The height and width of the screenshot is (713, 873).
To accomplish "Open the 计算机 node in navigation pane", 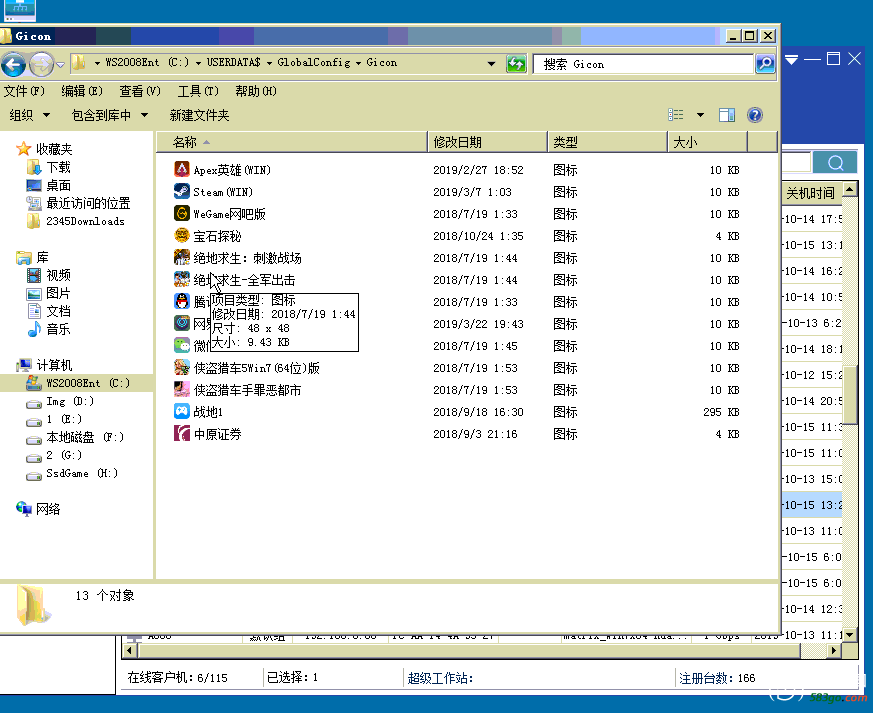I will coord(45,365).
